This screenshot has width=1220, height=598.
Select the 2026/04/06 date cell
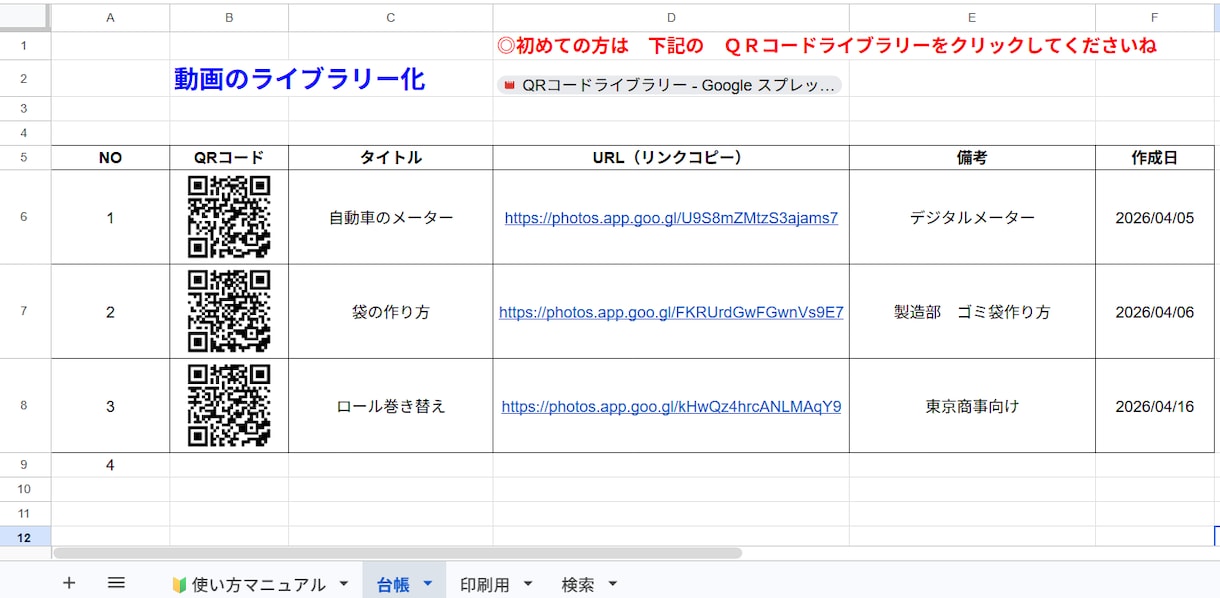(1155, 311)
